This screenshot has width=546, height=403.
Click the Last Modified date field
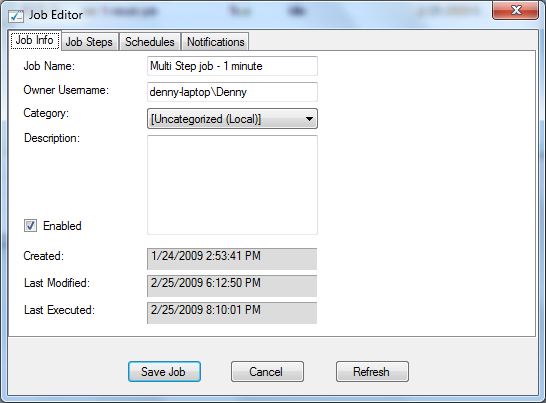coord(232,286)
